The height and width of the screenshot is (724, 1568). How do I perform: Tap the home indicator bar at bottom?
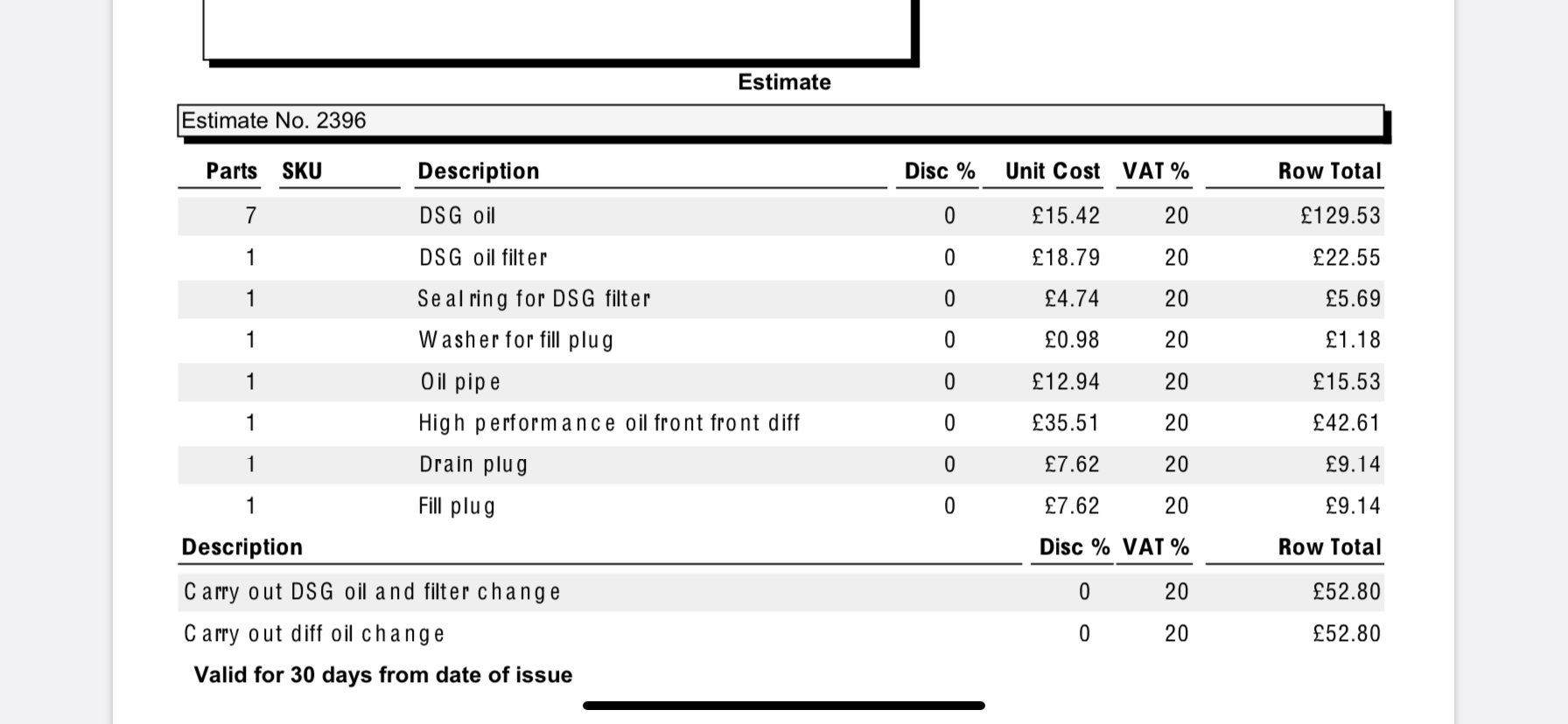pyautogui.click(x=784, y=706)
